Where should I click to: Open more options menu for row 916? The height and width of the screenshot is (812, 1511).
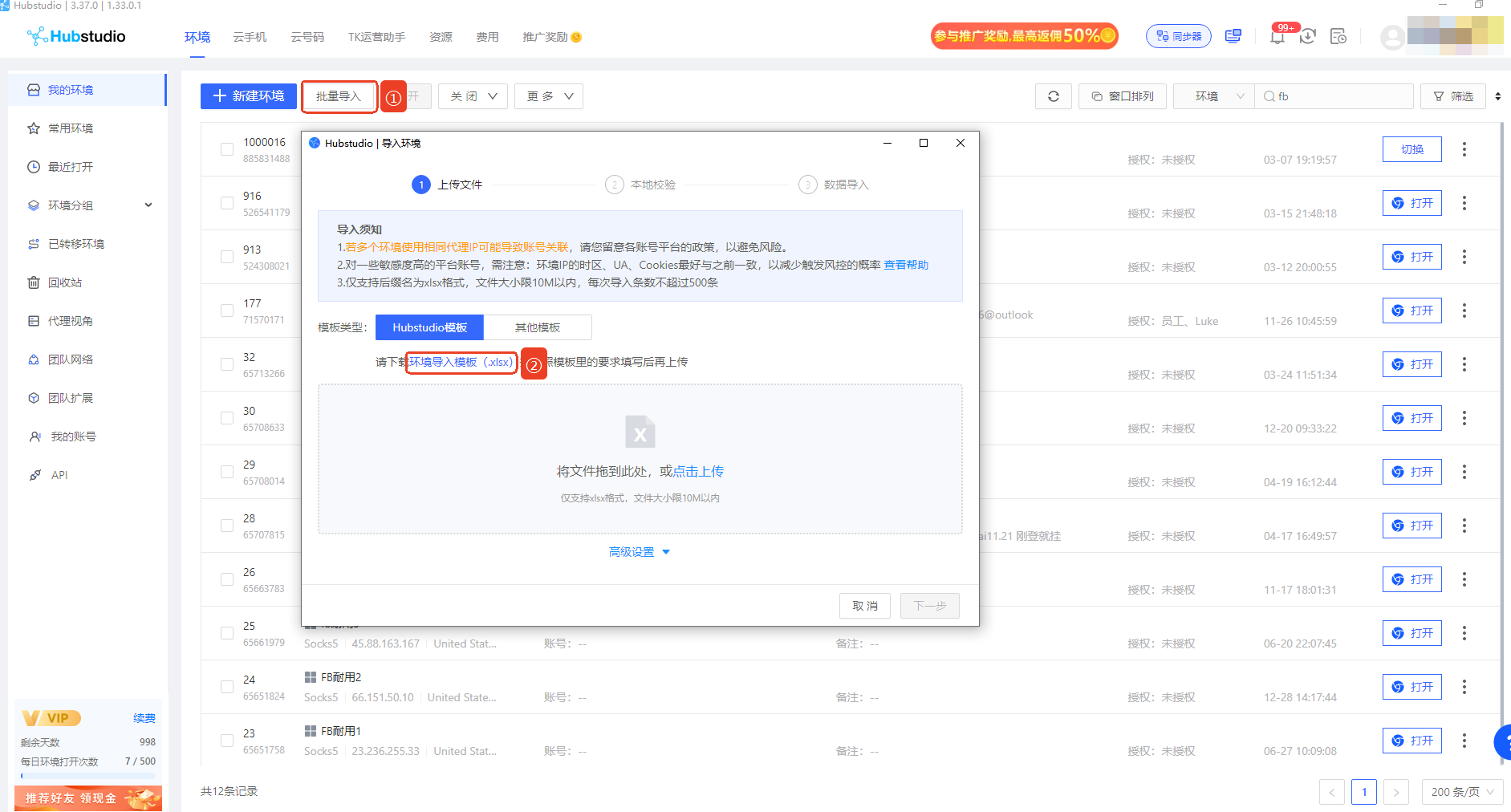(x=1464, y=203)
